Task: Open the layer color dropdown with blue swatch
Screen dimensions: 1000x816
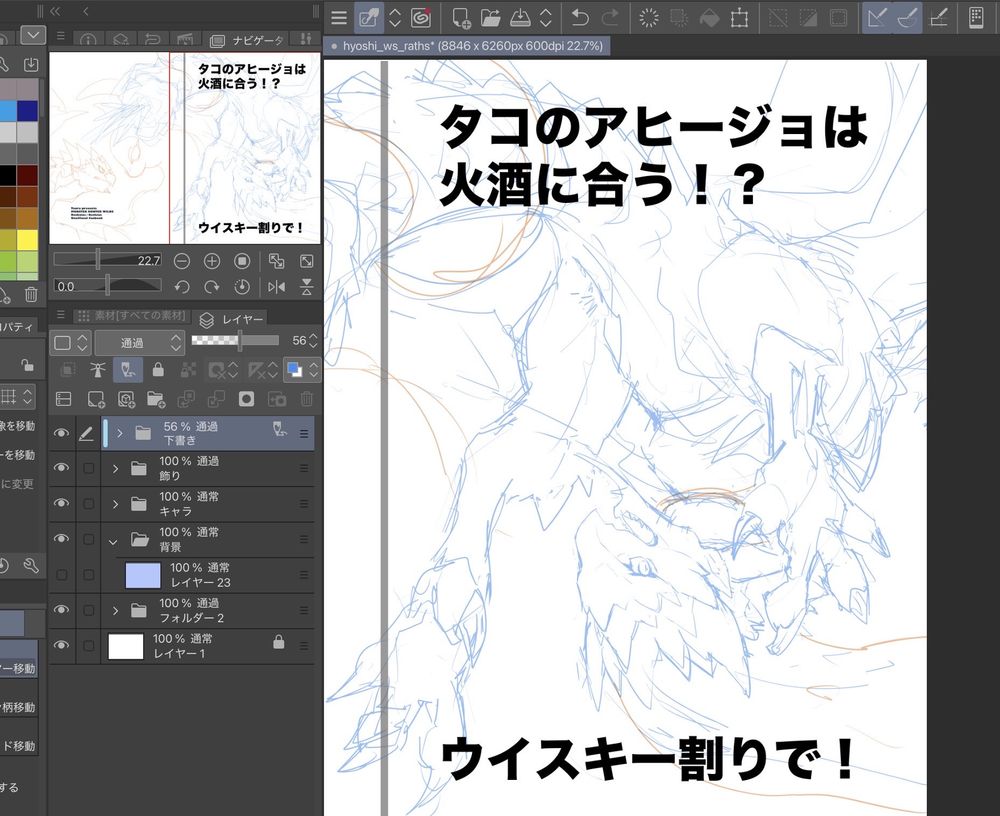Action: pos(302,370)
